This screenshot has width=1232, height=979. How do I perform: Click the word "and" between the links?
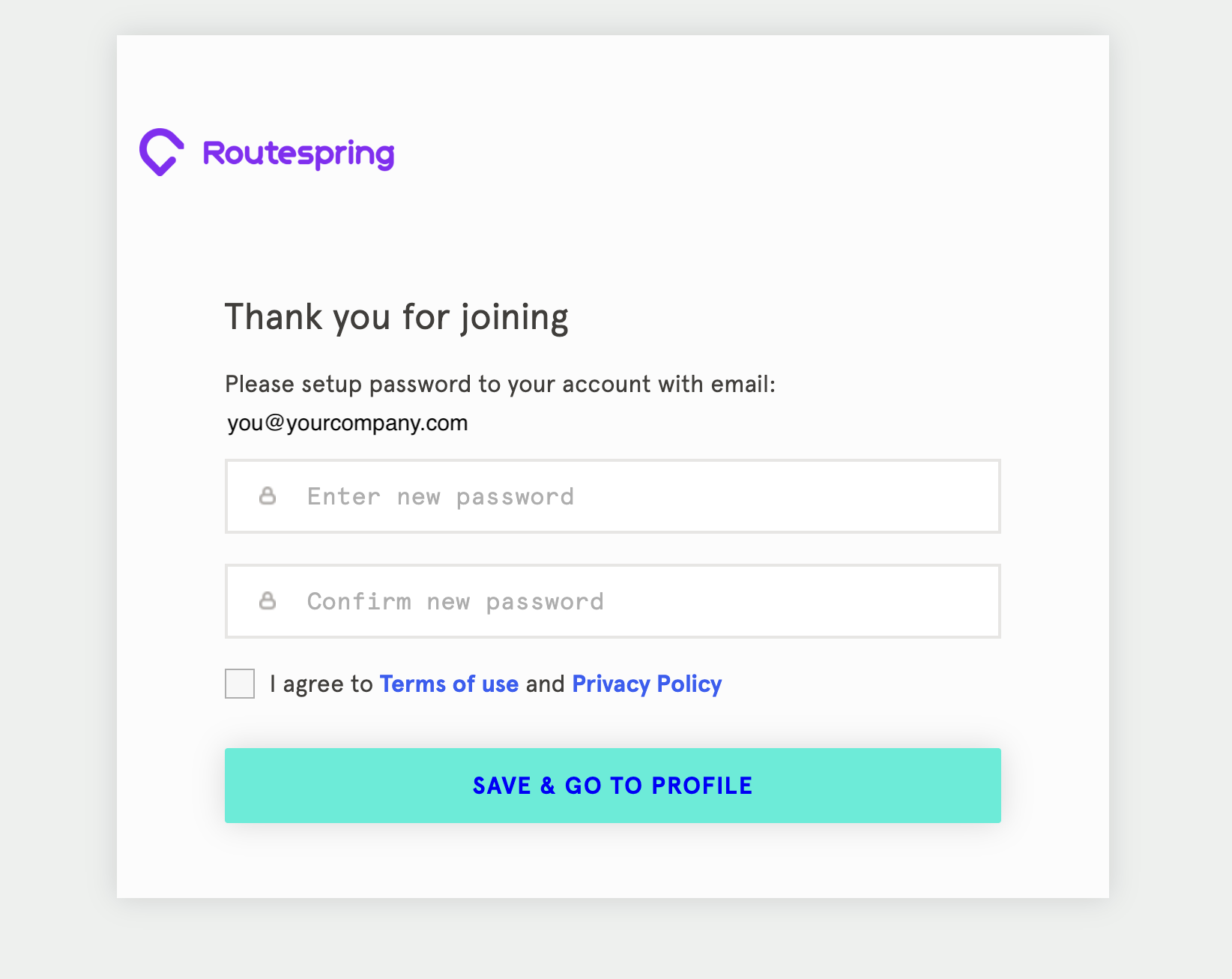545,684
